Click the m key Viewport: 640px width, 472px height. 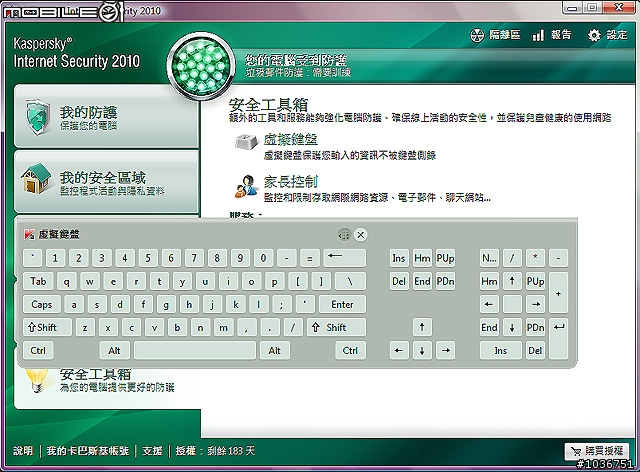coord(223,327)
